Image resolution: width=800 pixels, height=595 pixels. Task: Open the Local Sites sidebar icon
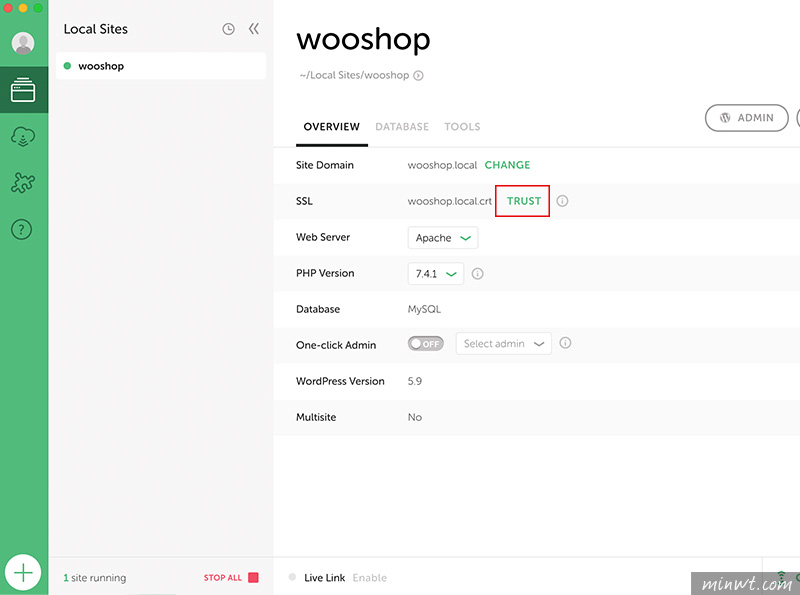point(23,90)
